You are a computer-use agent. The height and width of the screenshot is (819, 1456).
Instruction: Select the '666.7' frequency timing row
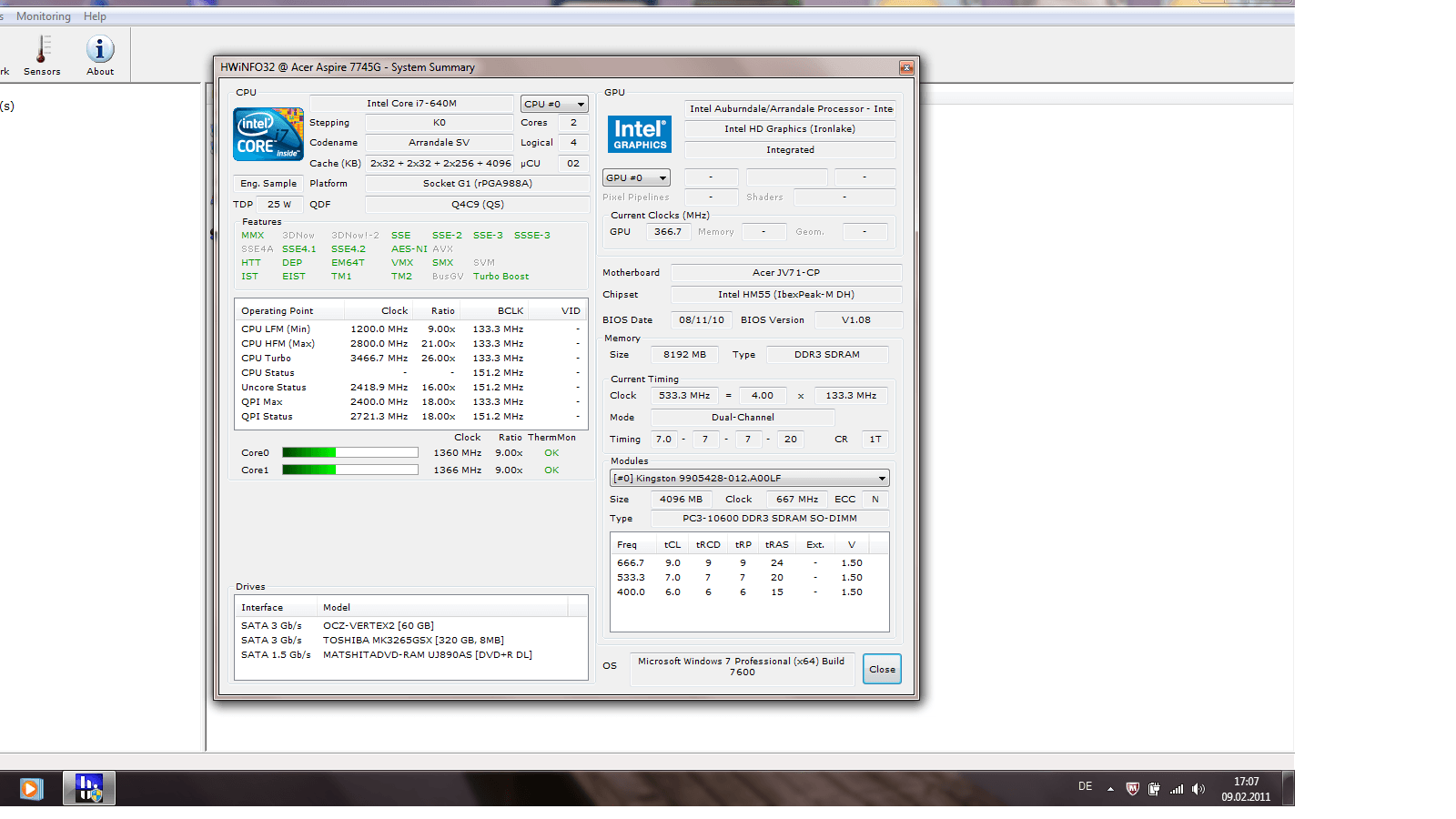point(749,563)
